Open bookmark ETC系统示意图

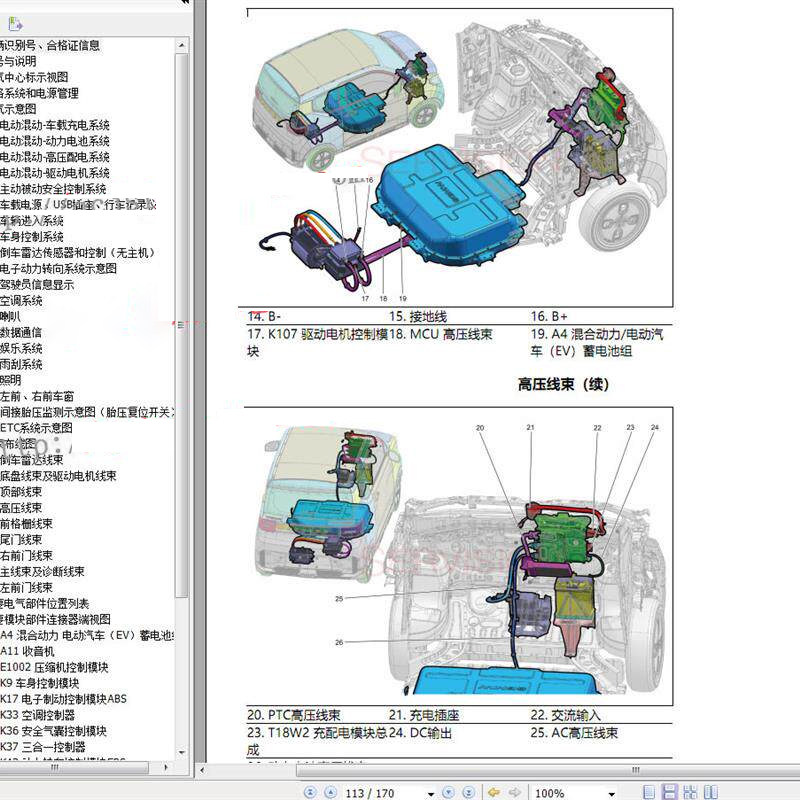(x=36, y=428)
